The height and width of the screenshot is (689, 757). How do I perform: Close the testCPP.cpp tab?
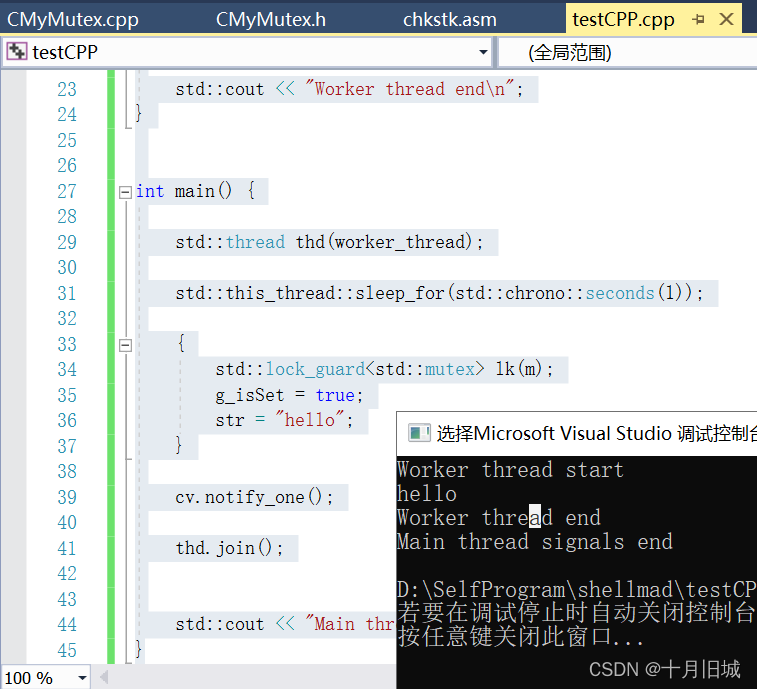[x=727, y=19]
